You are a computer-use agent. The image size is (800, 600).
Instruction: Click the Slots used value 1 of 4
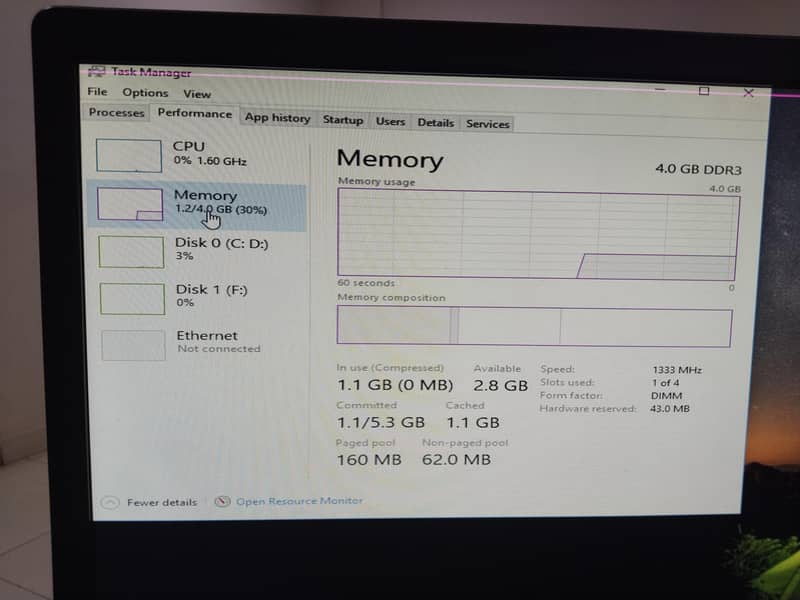[665, 383]
